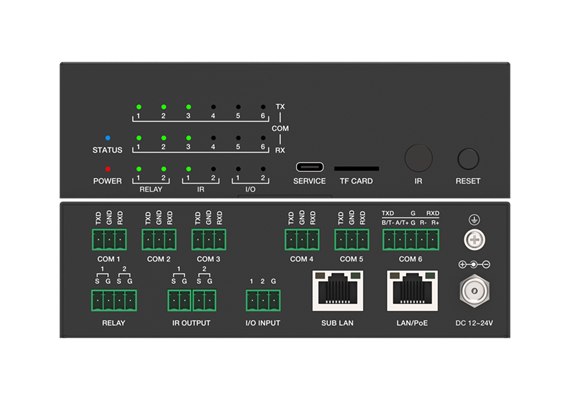The width and height of the screenshot is (570, 400).
Task: Click the round IR receiver window
Action: click(418, 158)
